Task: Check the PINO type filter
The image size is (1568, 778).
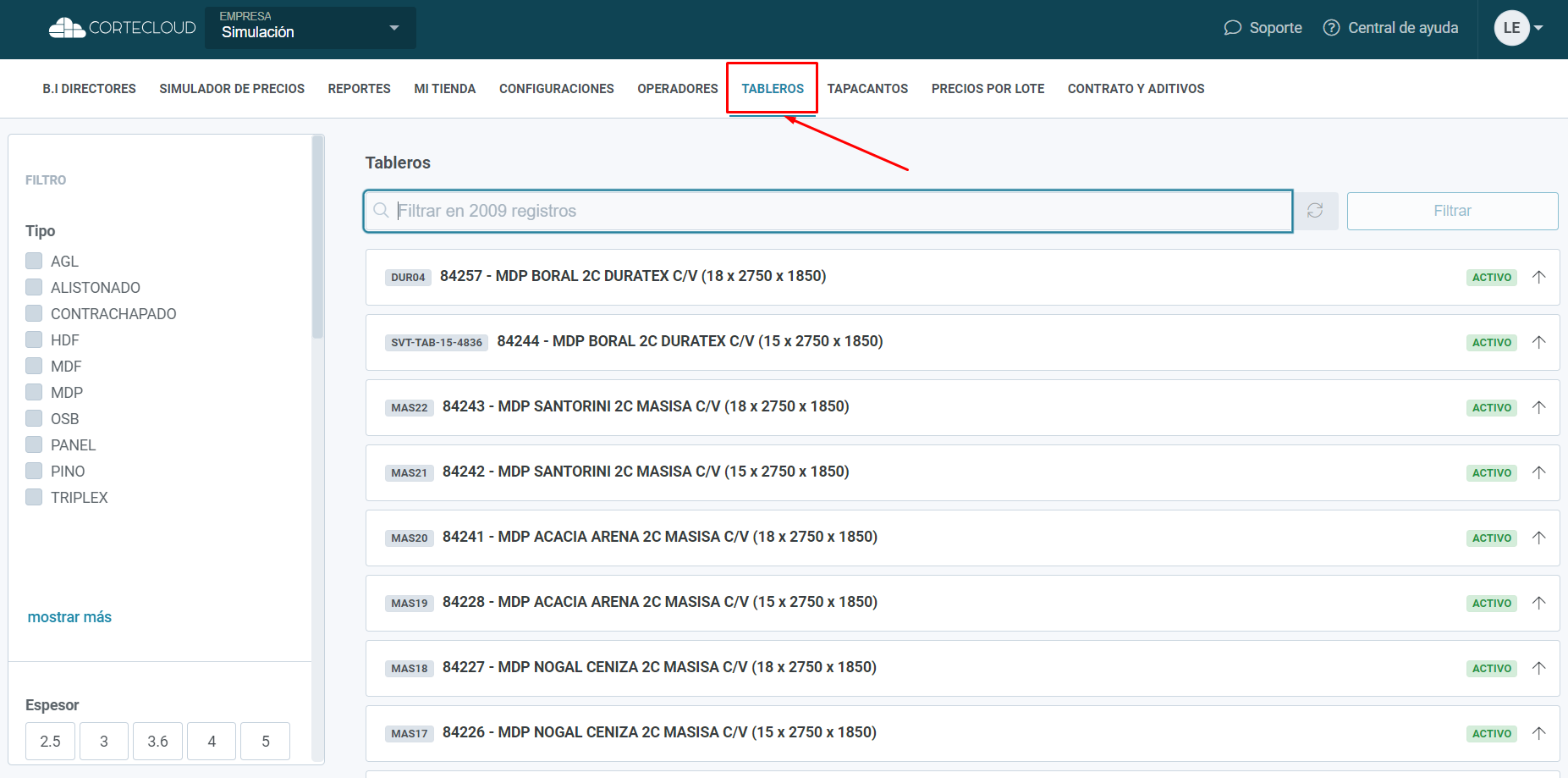Action: pos(34,471)
